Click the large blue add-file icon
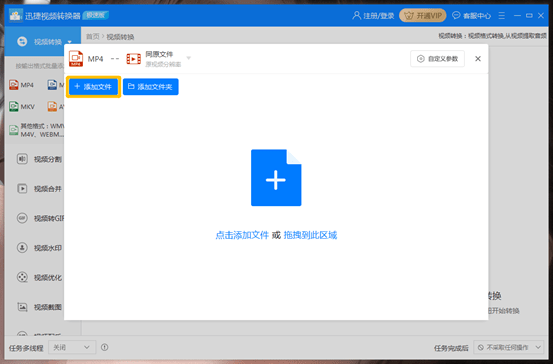 pos(276,178)
